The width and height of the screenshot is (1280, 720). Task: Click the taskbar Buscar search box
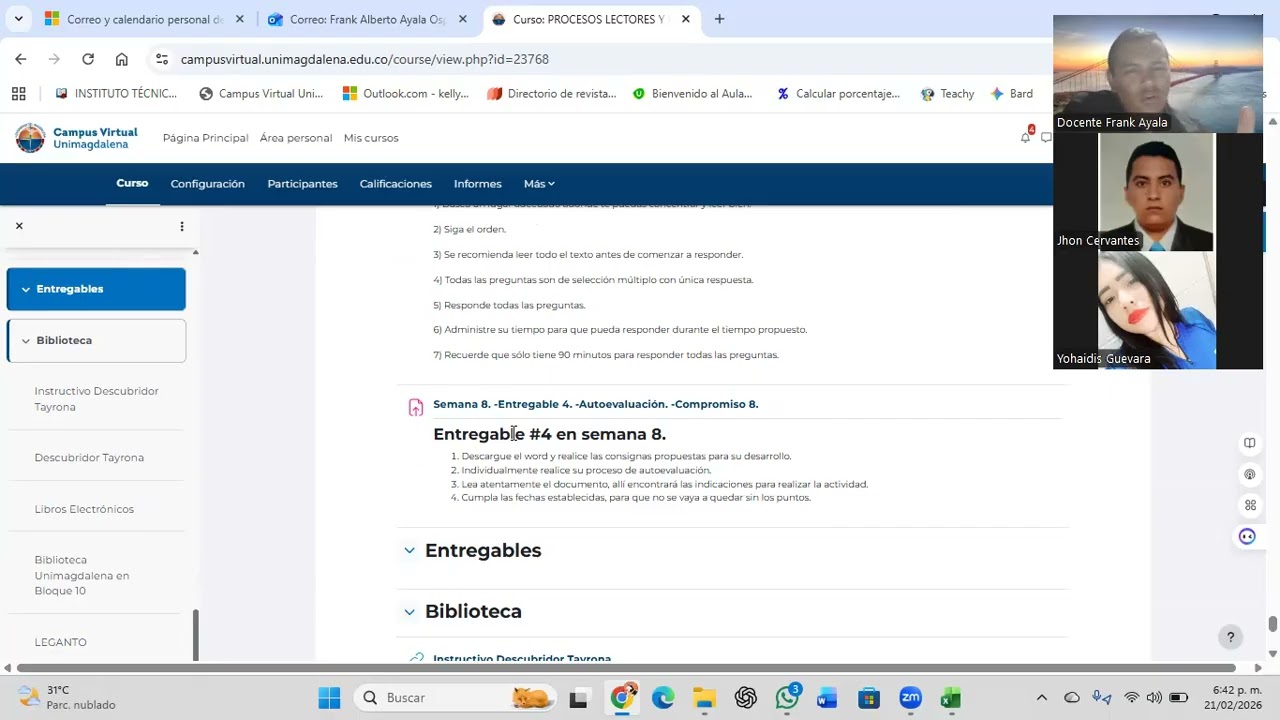coord(454,698)
